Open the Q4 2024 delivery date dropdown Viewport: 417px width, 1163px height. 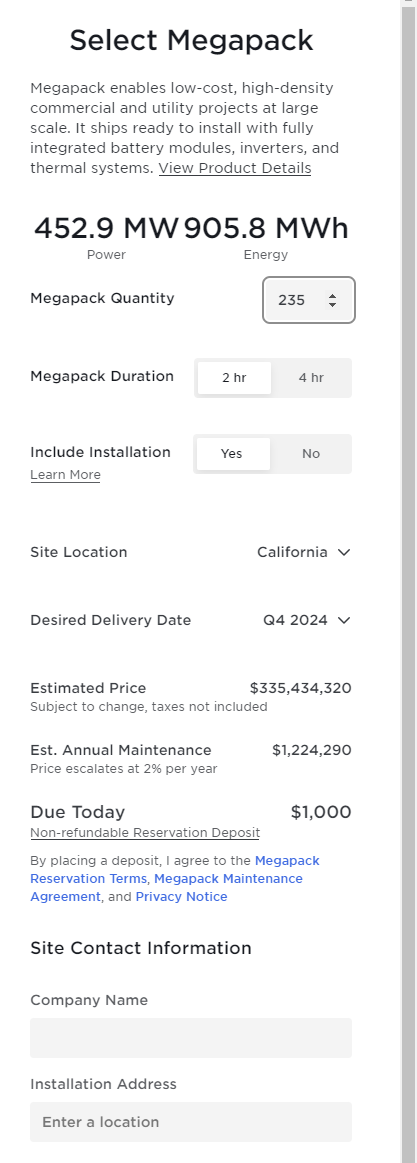[306, 621]
